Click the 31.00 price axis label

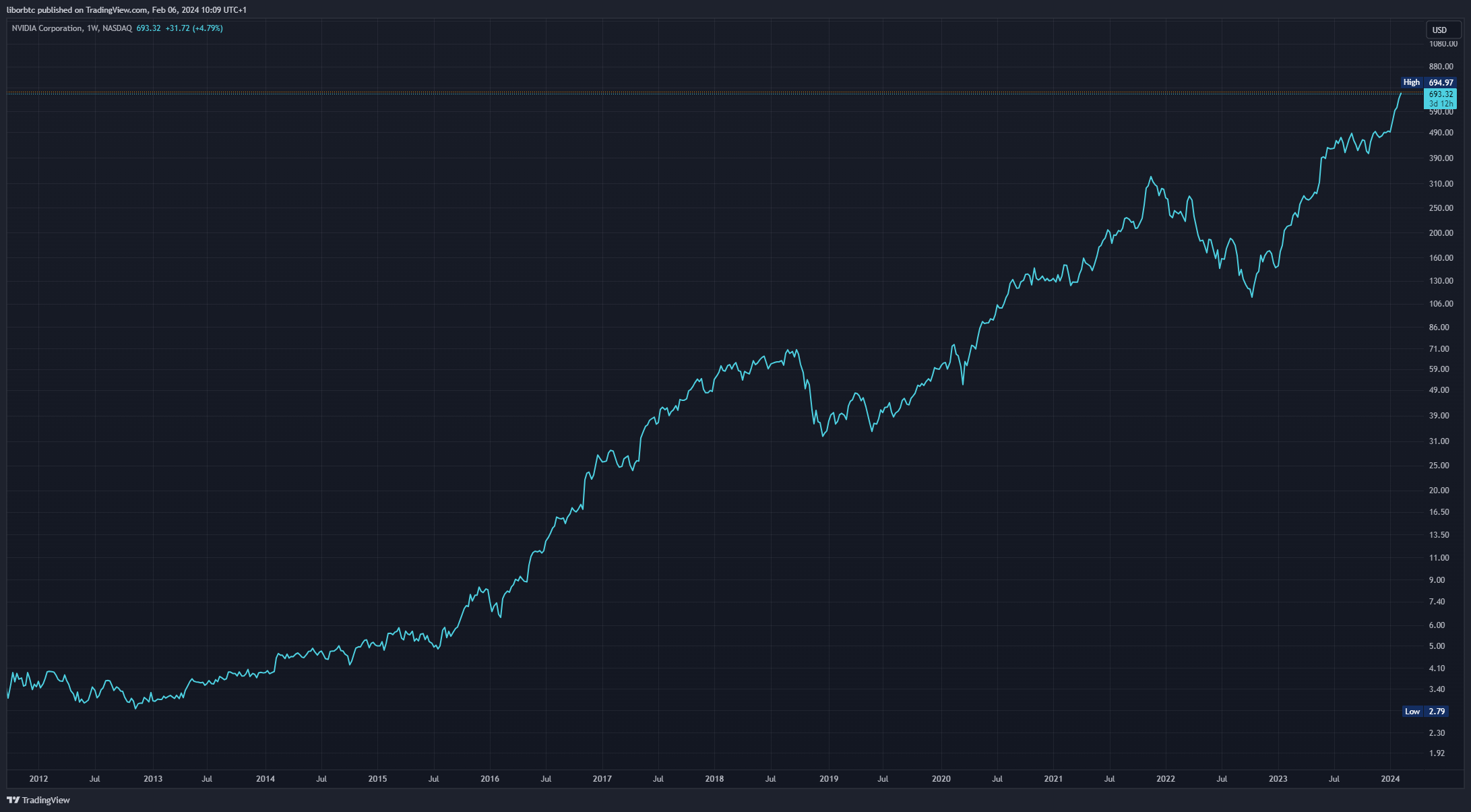point(1439,441)
